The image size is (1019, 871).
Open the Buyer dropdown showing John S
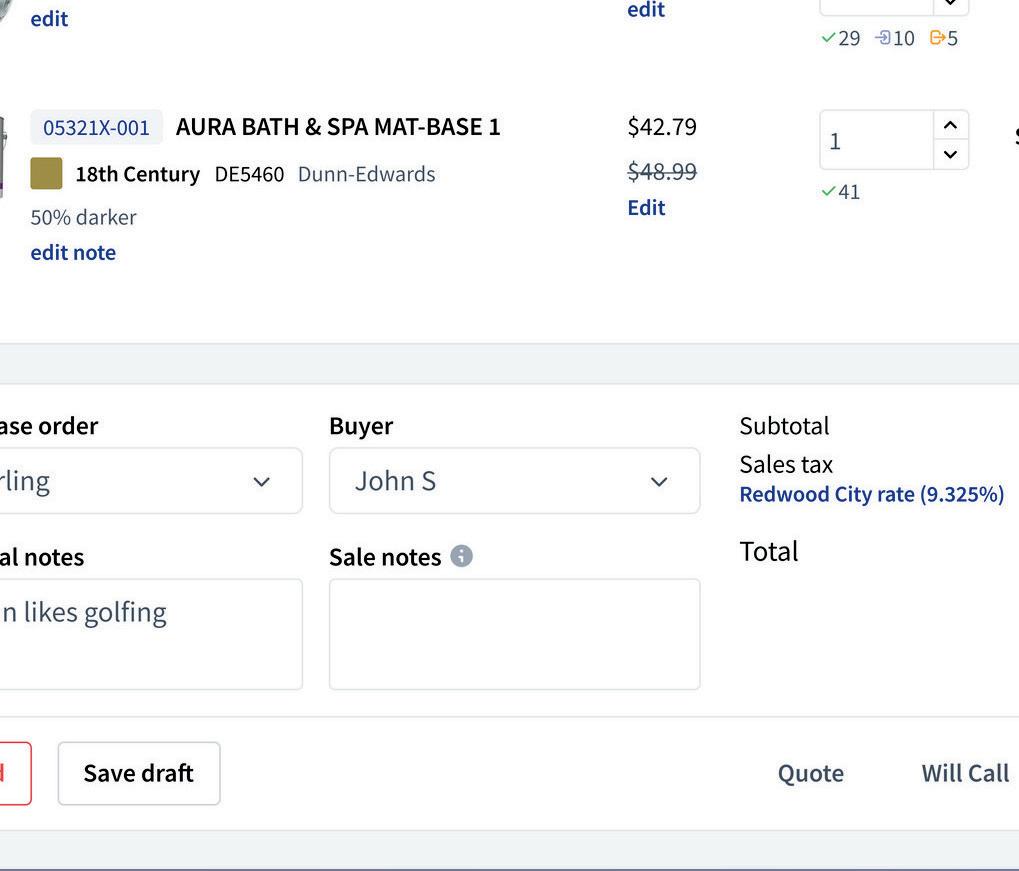tap(514, 481)
